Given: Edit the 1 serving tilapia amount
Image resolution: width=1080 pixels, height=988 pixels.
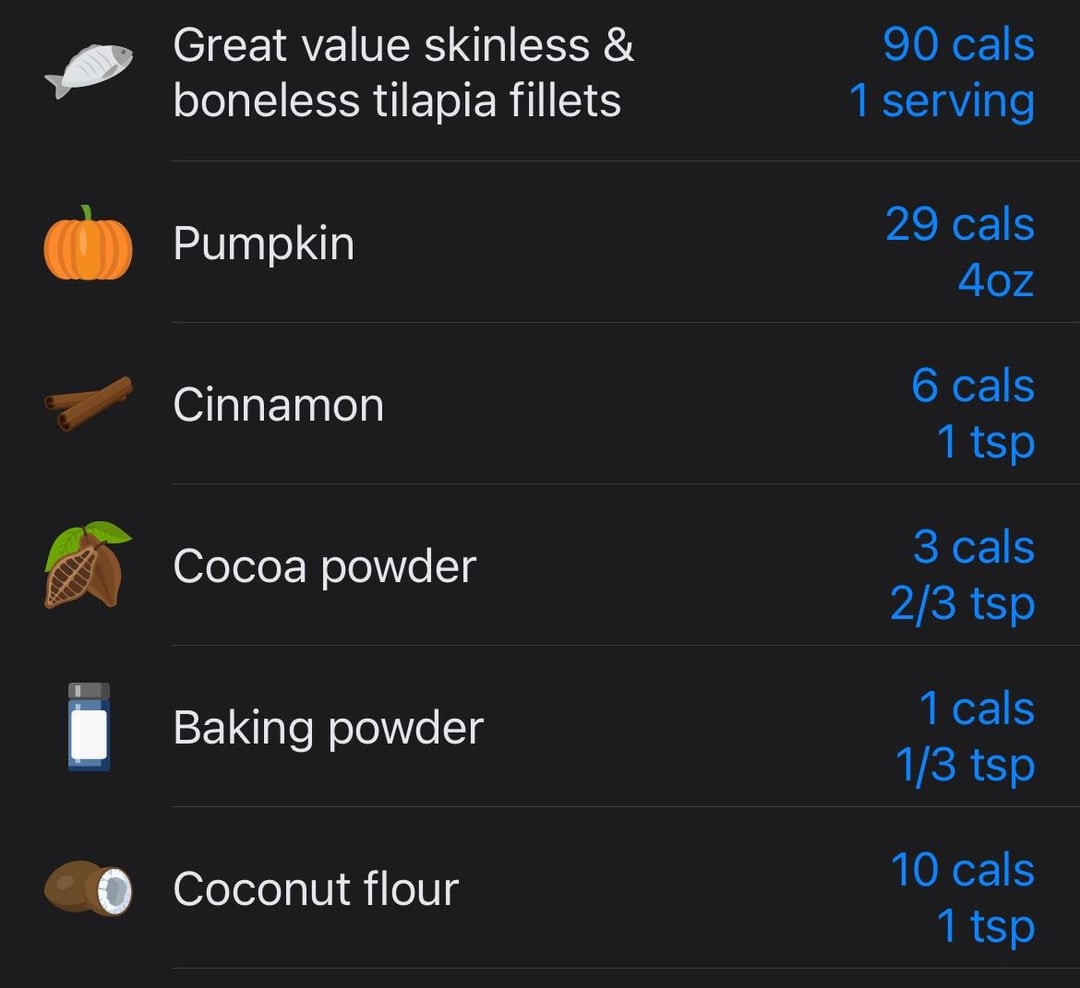Looking at the screenshot, I should click(x=942, y=101).
